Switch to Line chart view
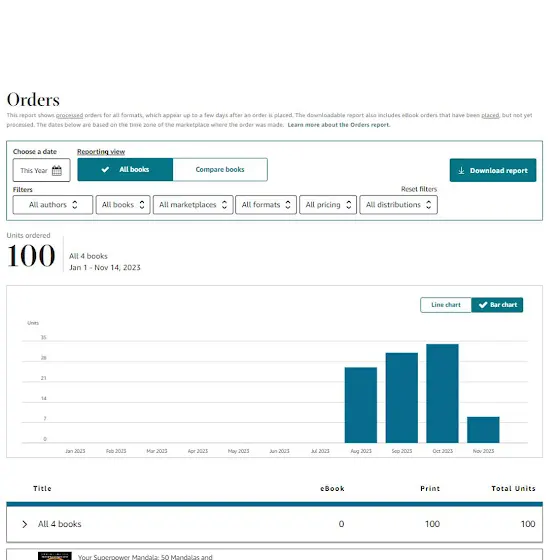Viewport: 560px width, 560px height. tap(446, 305)
